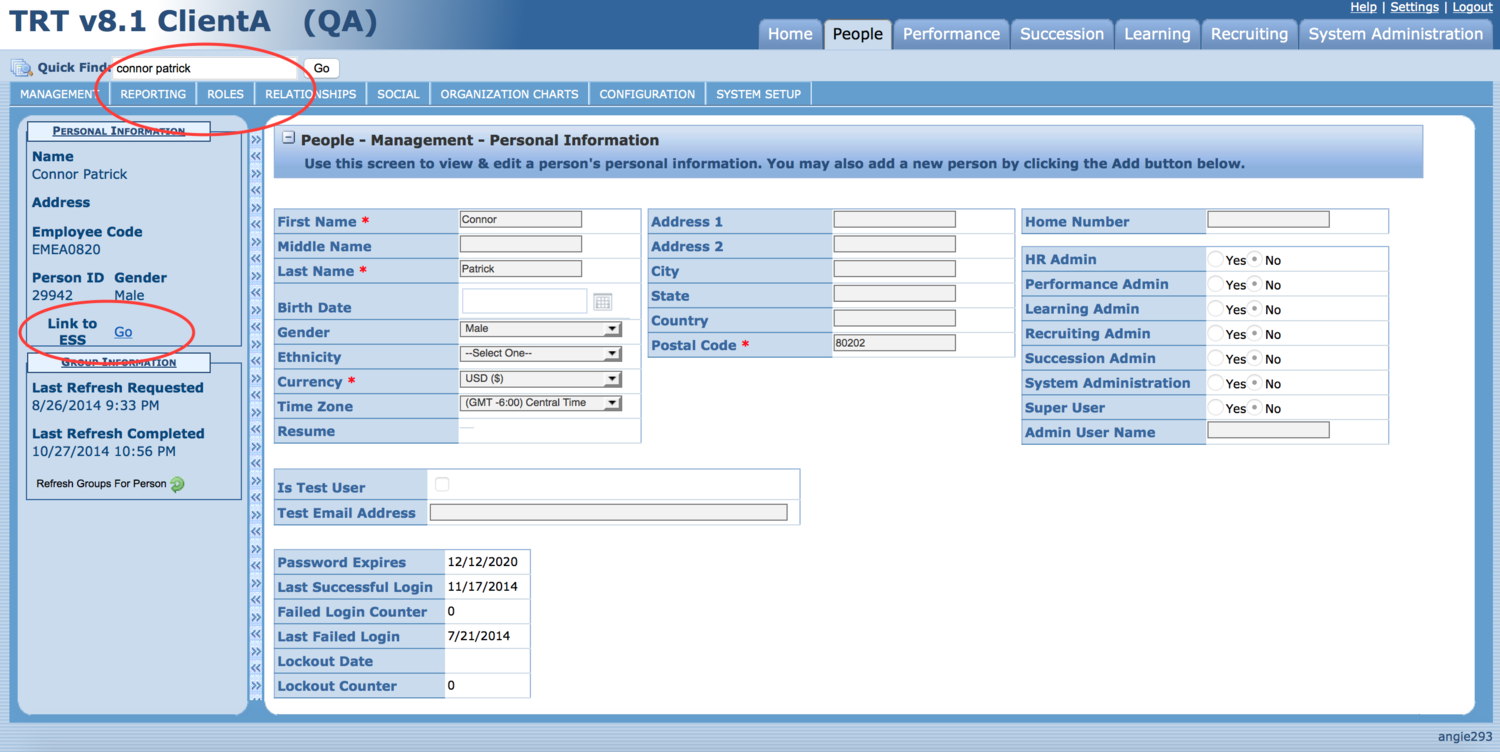Image resolution: width=1500 pixels, height=752 pixels.
Task: Click the First Name field
Action: coord(520,219)
